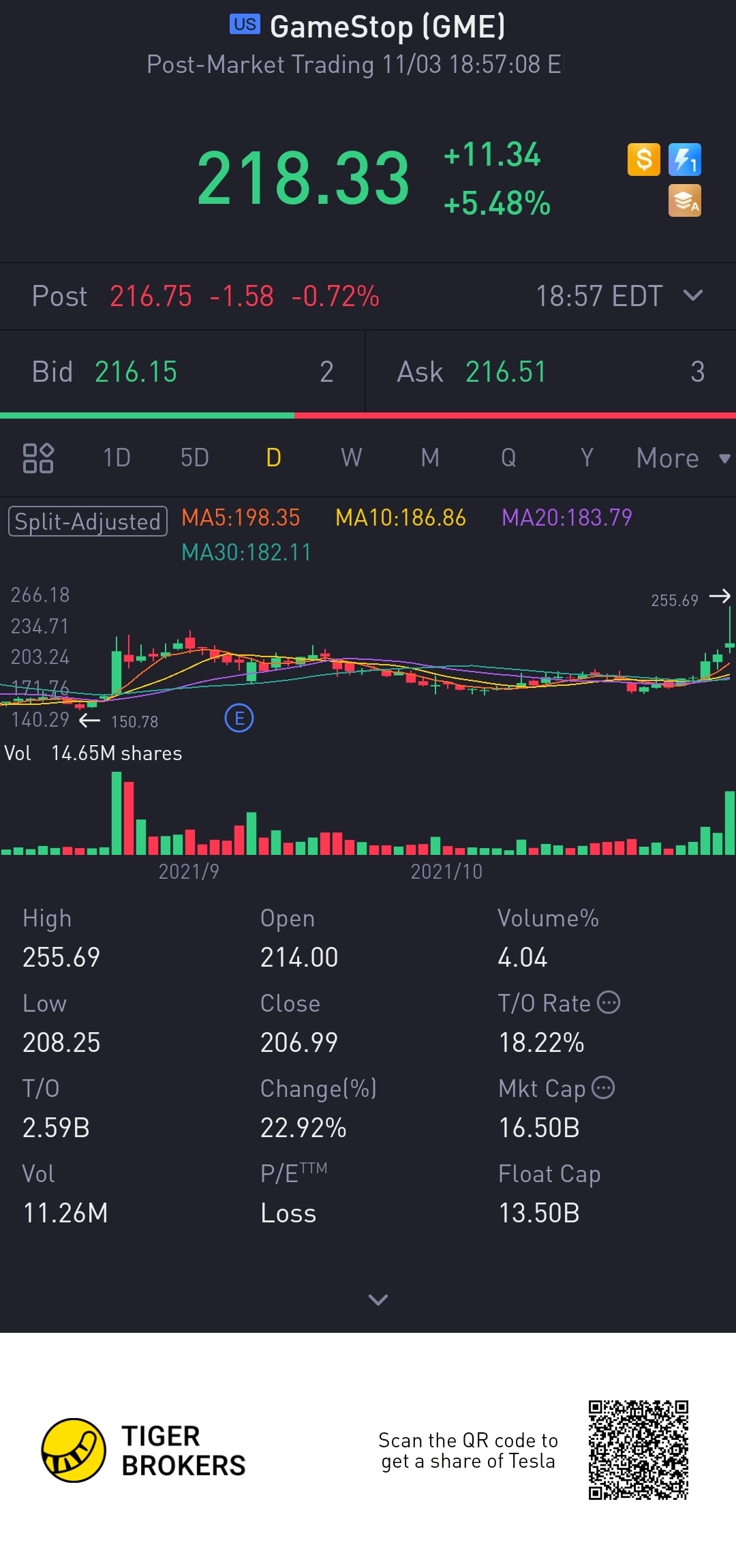Screen dimensions: 736x1568
Task: Tap the MA5:198.35 indicator label
Action: click(241, 517)
